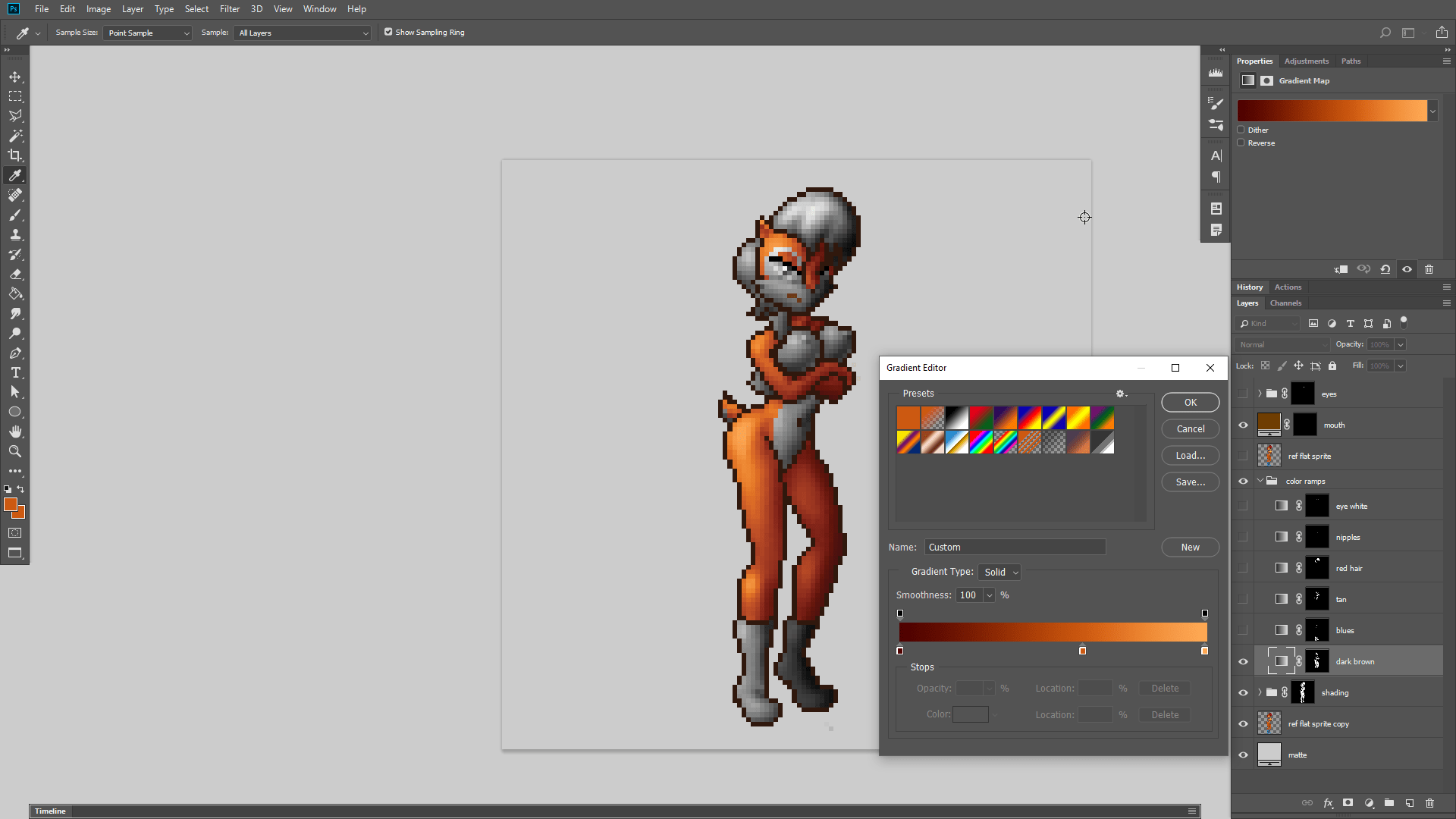Select the Crop tool
The width and height of the screenshot is (1456, 819).
click(15, 155)
